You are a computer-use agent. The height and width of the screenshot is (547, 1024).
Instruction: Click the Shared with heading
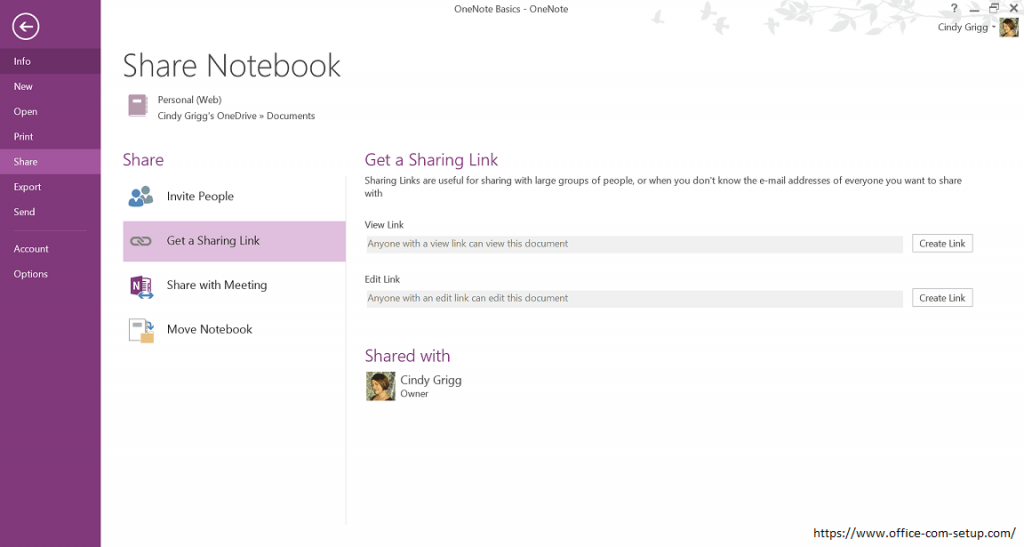coord(408,356)
